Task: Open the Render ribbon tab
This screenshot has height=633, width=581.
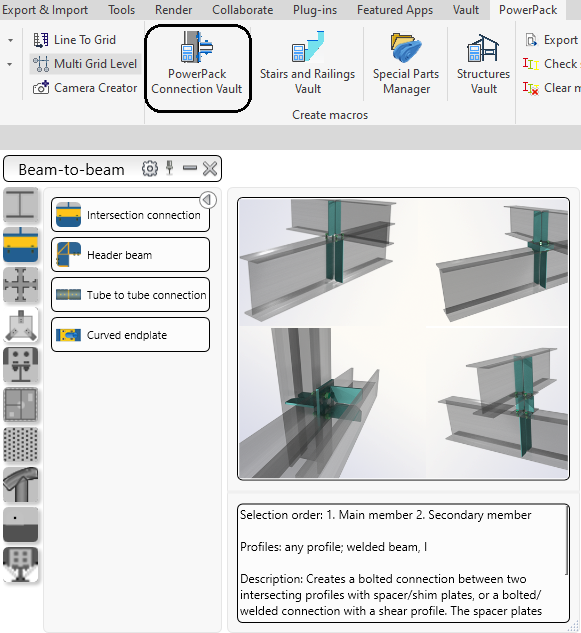Action: 174,10
